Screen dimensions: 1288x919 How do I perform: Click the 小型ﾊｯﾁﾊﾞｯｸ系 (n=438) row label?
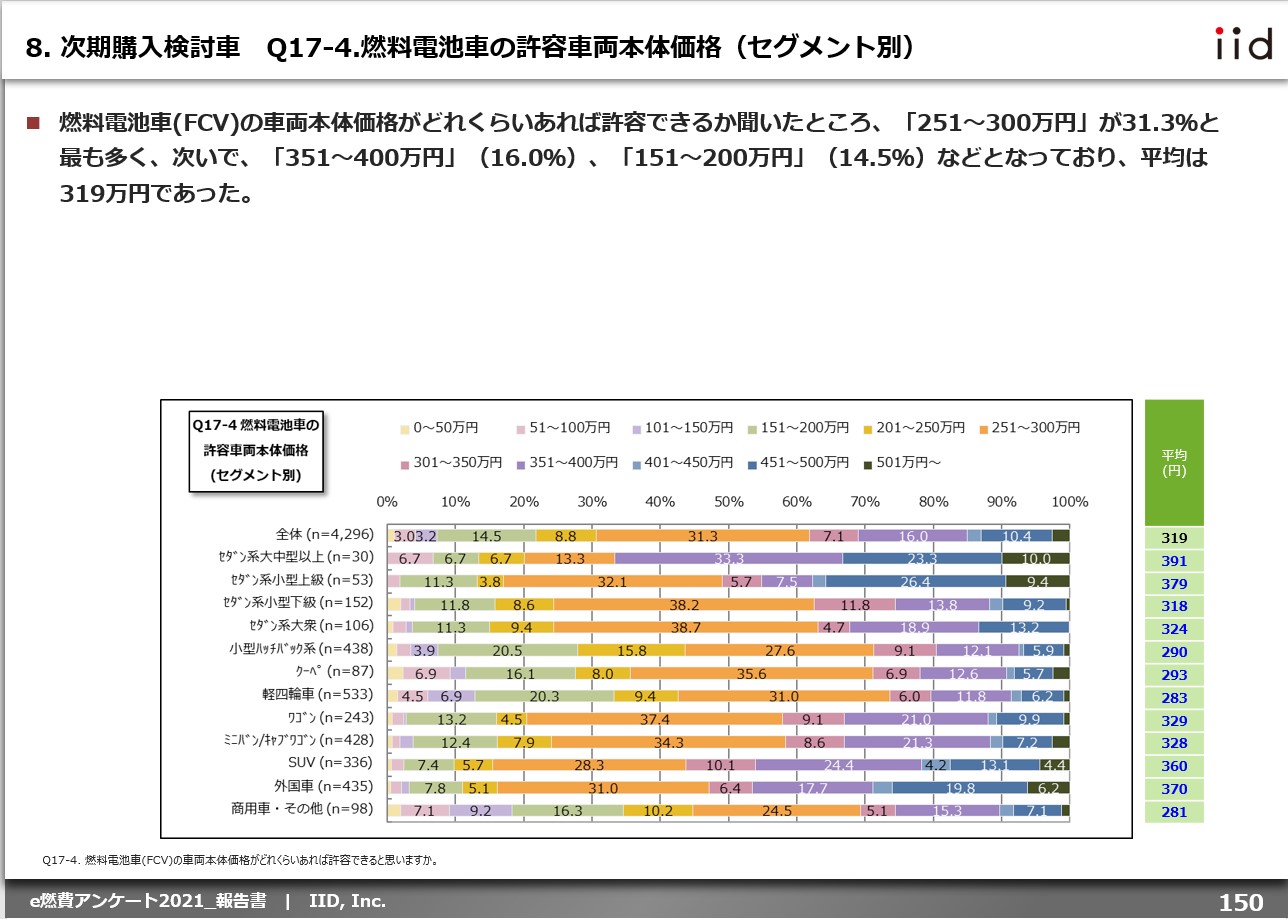(301, 648)
